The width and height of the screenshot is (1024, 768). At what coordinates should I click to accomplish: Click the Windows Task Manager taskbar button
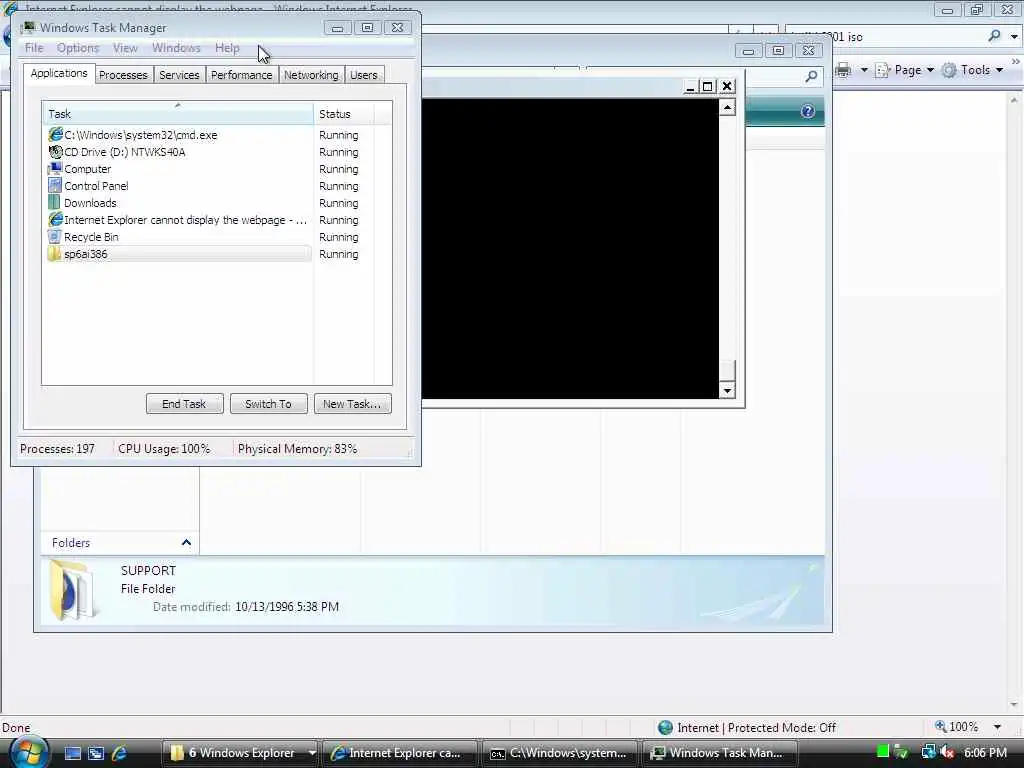click(x=720, y=753)
